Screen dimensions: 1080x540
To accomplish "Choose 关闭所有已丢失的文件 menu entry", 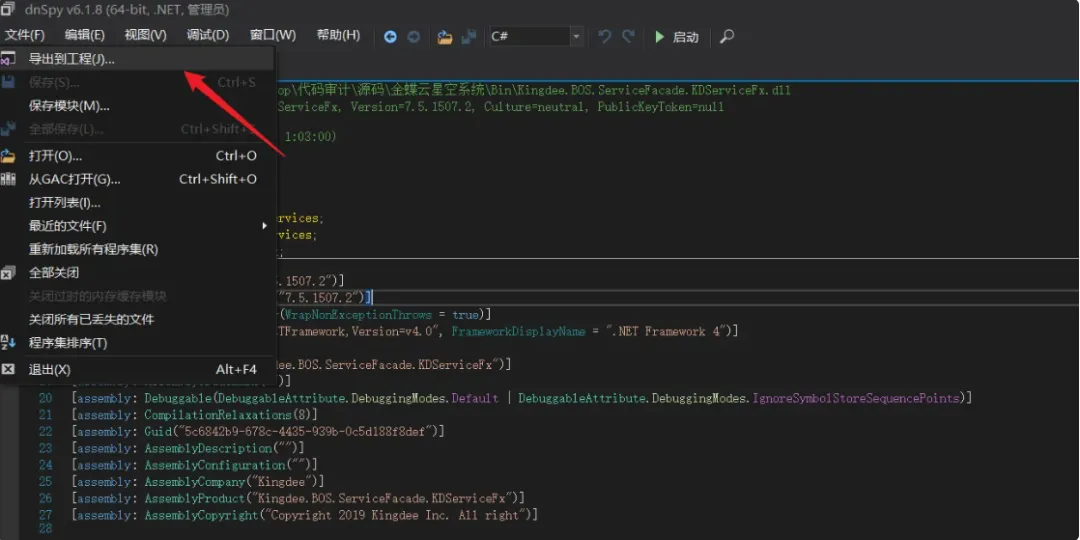I will point(138,320).
